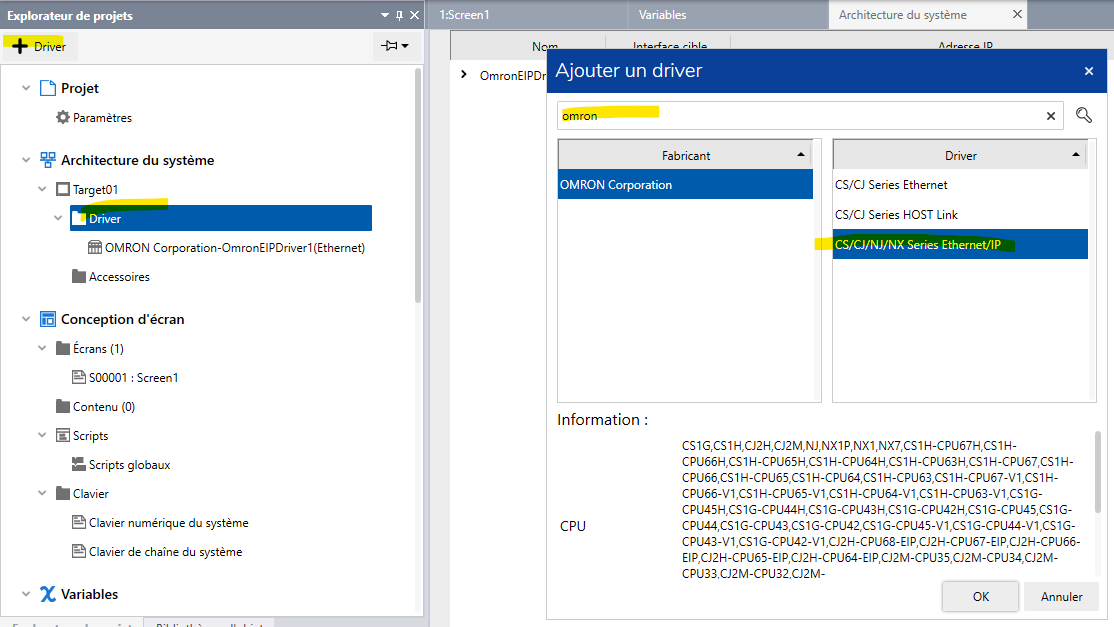Open the pin options dropdown in project explorer

click(394, 46)
